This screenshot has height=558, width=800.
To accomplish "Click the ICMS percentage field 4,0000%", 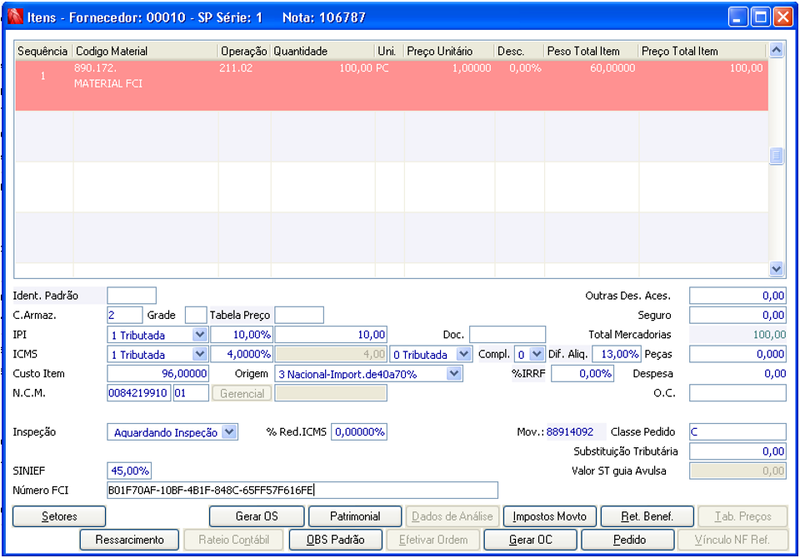I will 241,354.
